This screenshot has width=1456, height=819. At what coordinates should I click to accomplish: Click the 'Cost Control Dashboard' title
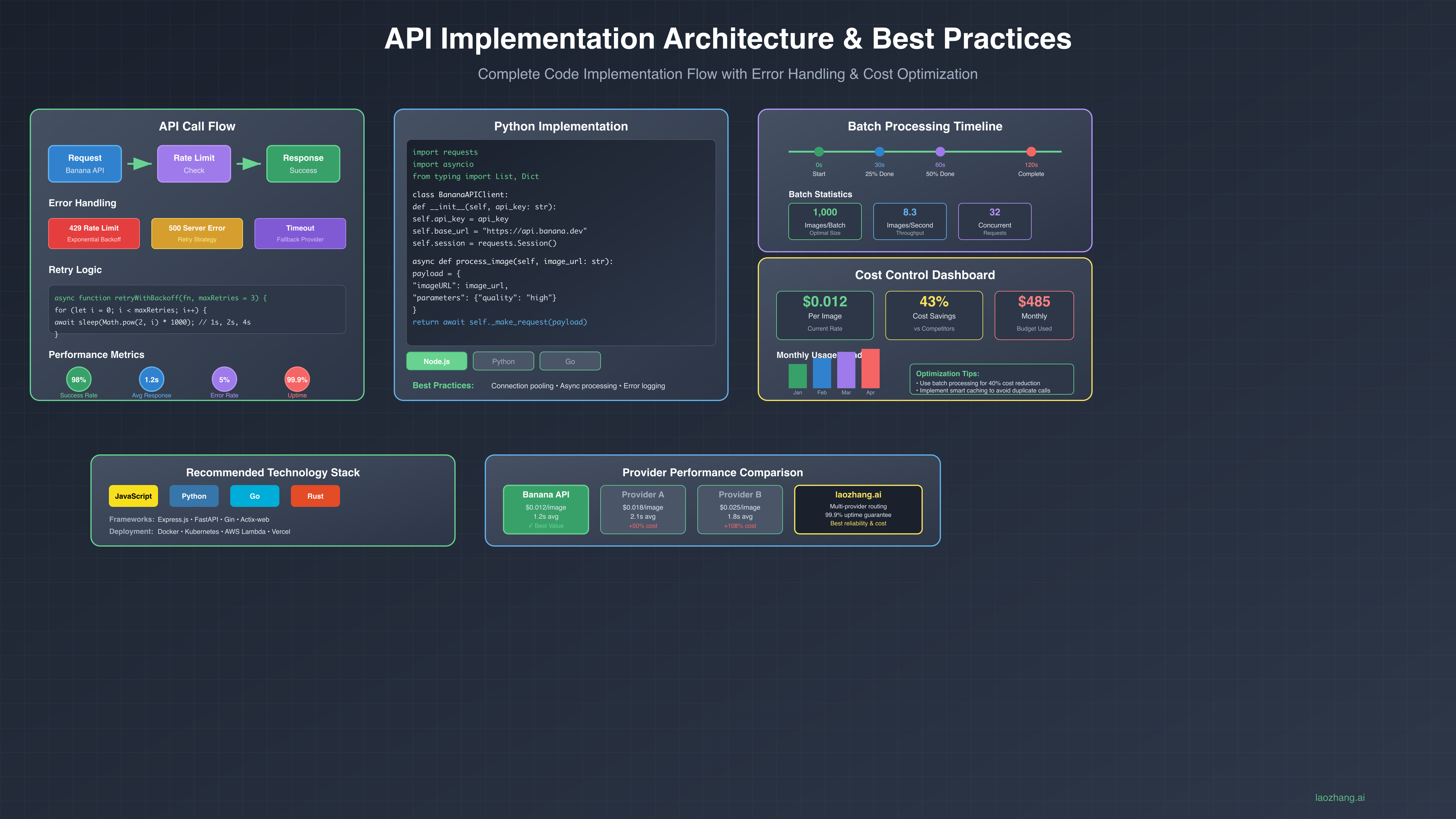[925, 275]
